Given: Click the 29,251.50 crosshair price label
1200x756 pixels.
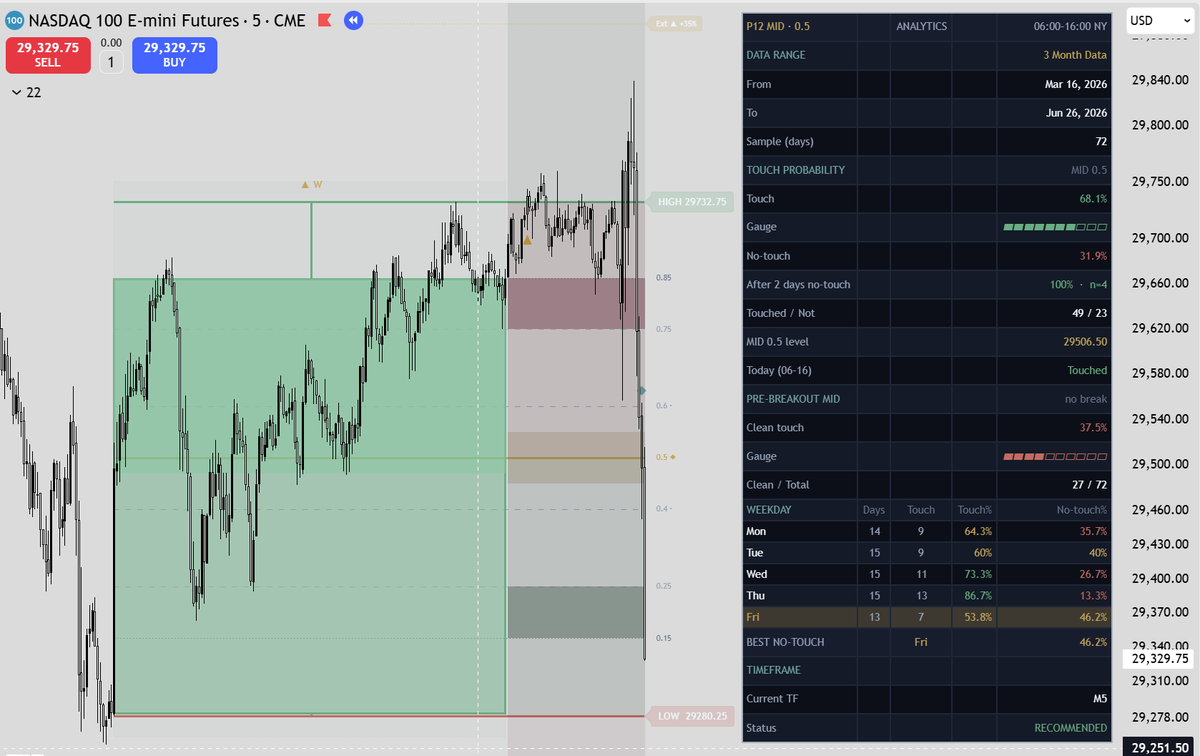Looking at the screenshot, I should tap(1158, 747).
